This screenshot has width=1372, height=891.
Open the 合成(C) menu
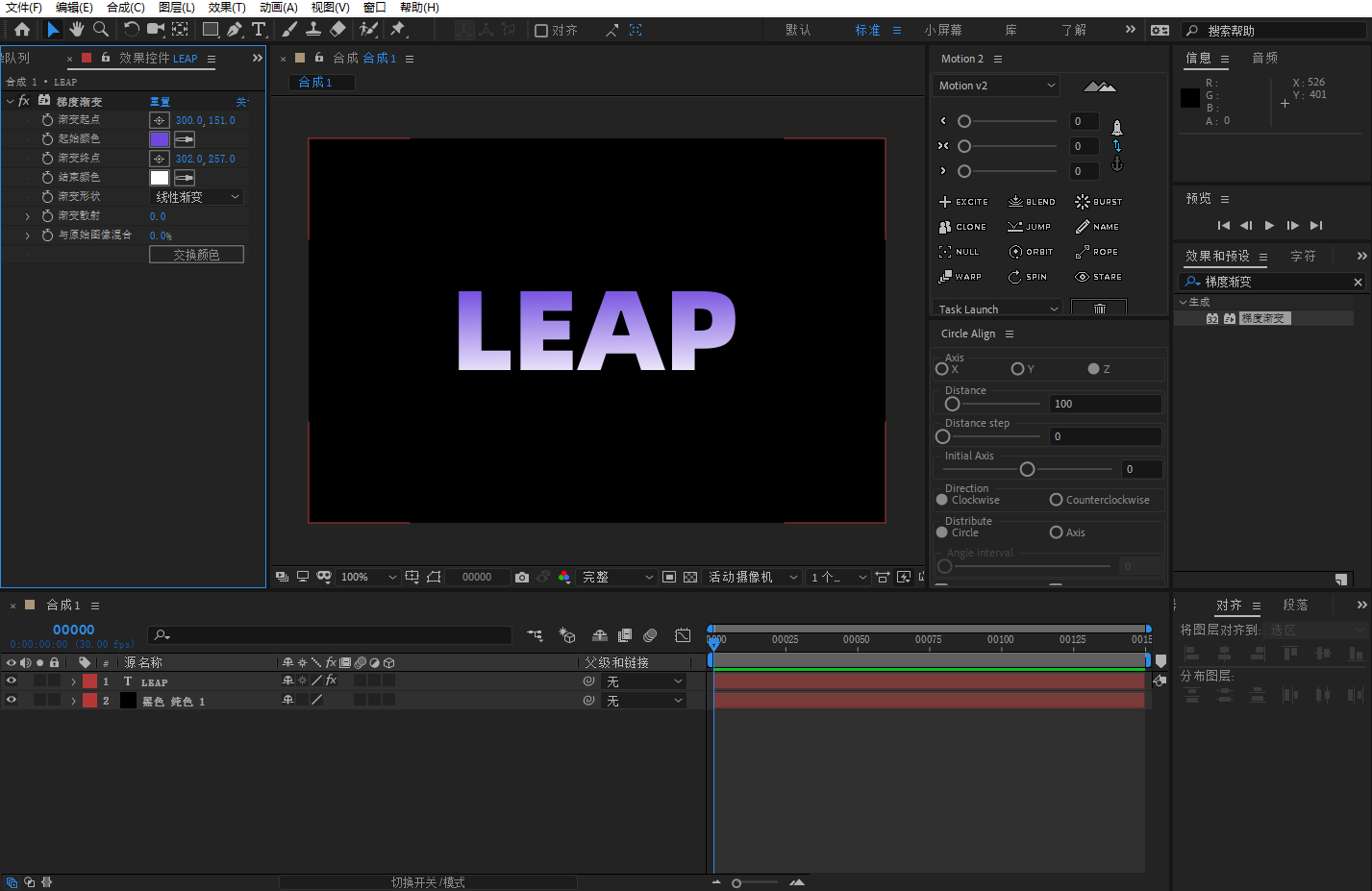[126, 8]
